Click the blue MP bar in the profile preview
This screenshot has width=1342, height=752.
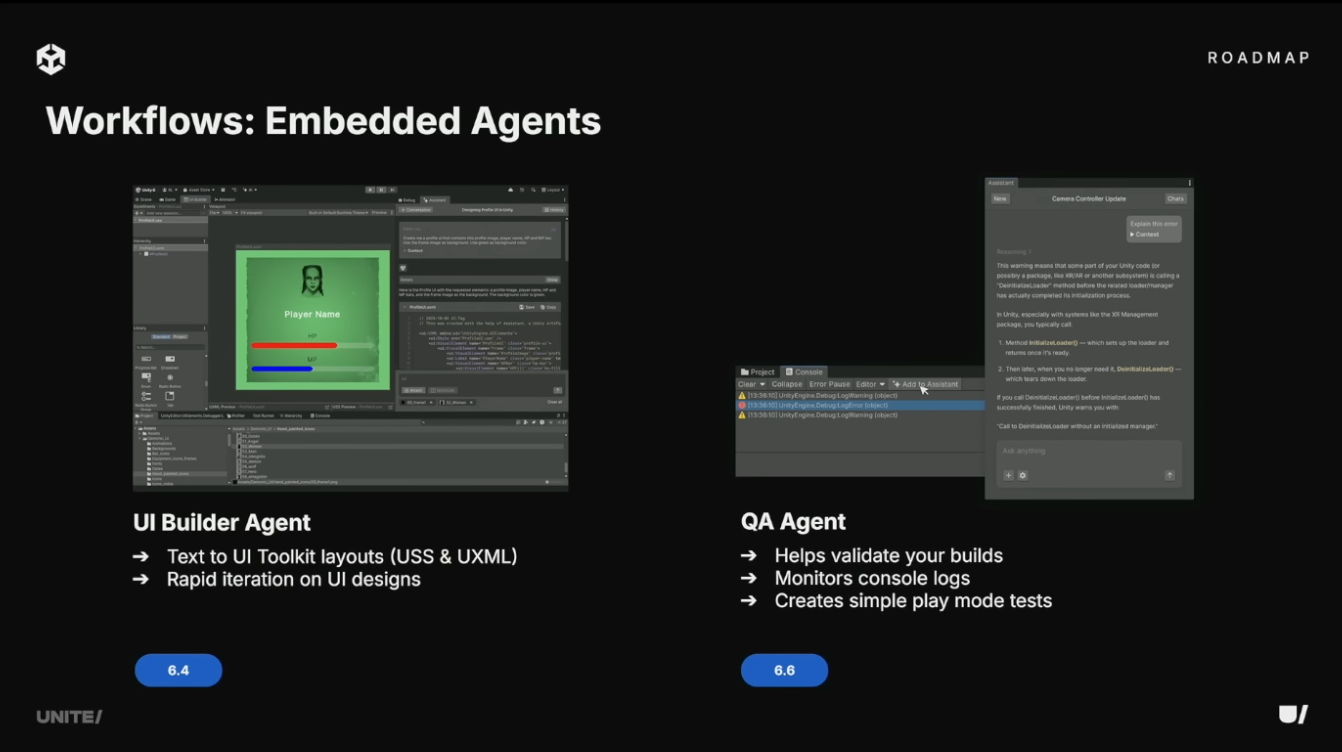(x=282, y=369)
